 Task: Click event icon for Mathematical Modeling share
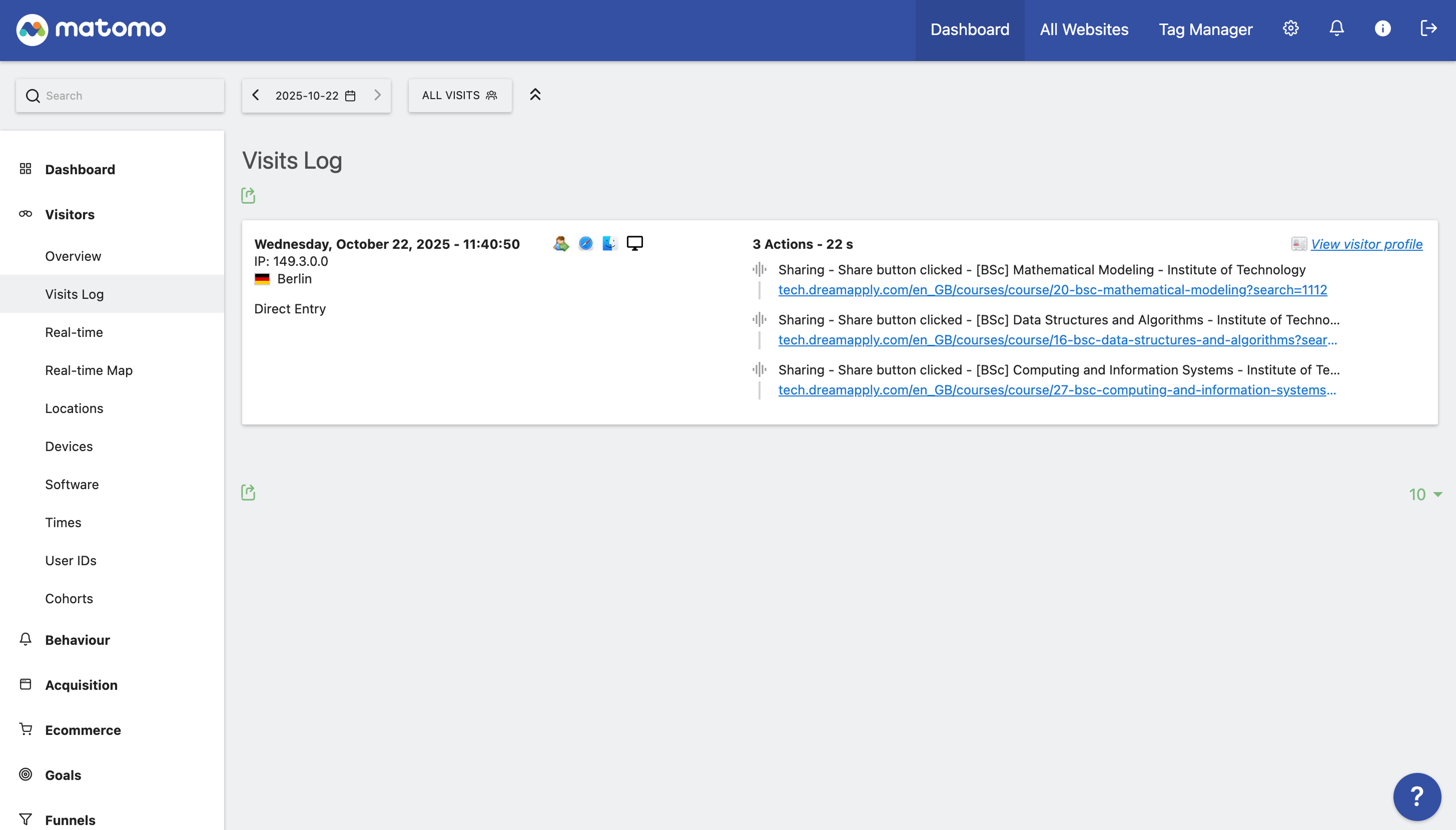coord(760,269)
